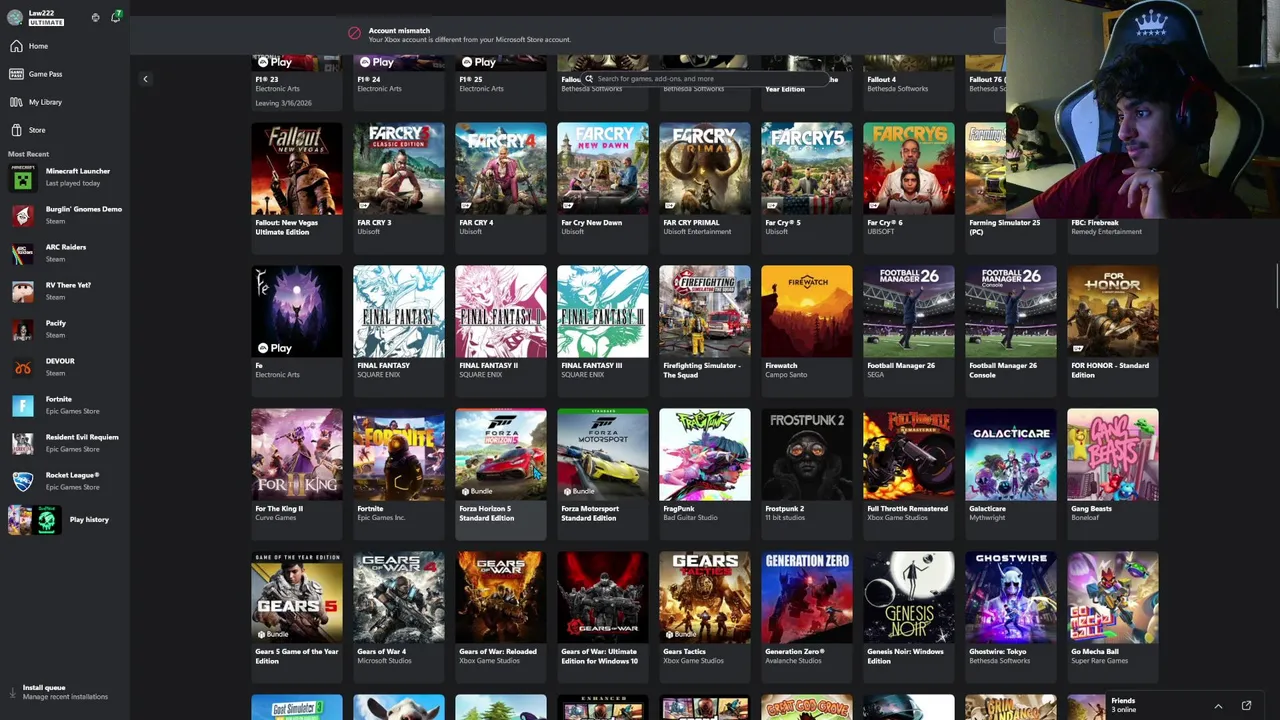Open RV There Yet? from Most Recent
The image size is (1280, 720).
pyautogui.click(x=65, y=291)
